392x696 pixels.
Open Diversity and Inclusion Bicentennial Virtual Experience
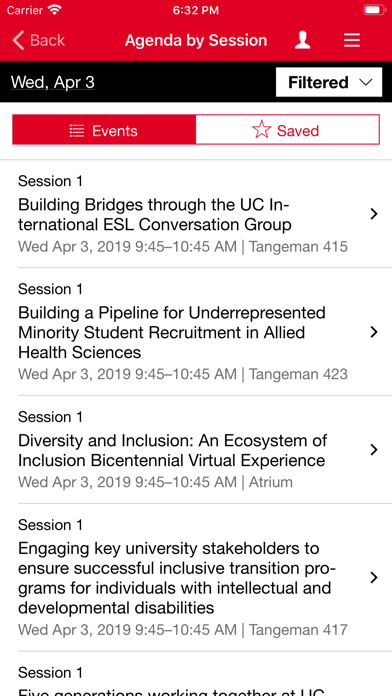pos(196,450)
